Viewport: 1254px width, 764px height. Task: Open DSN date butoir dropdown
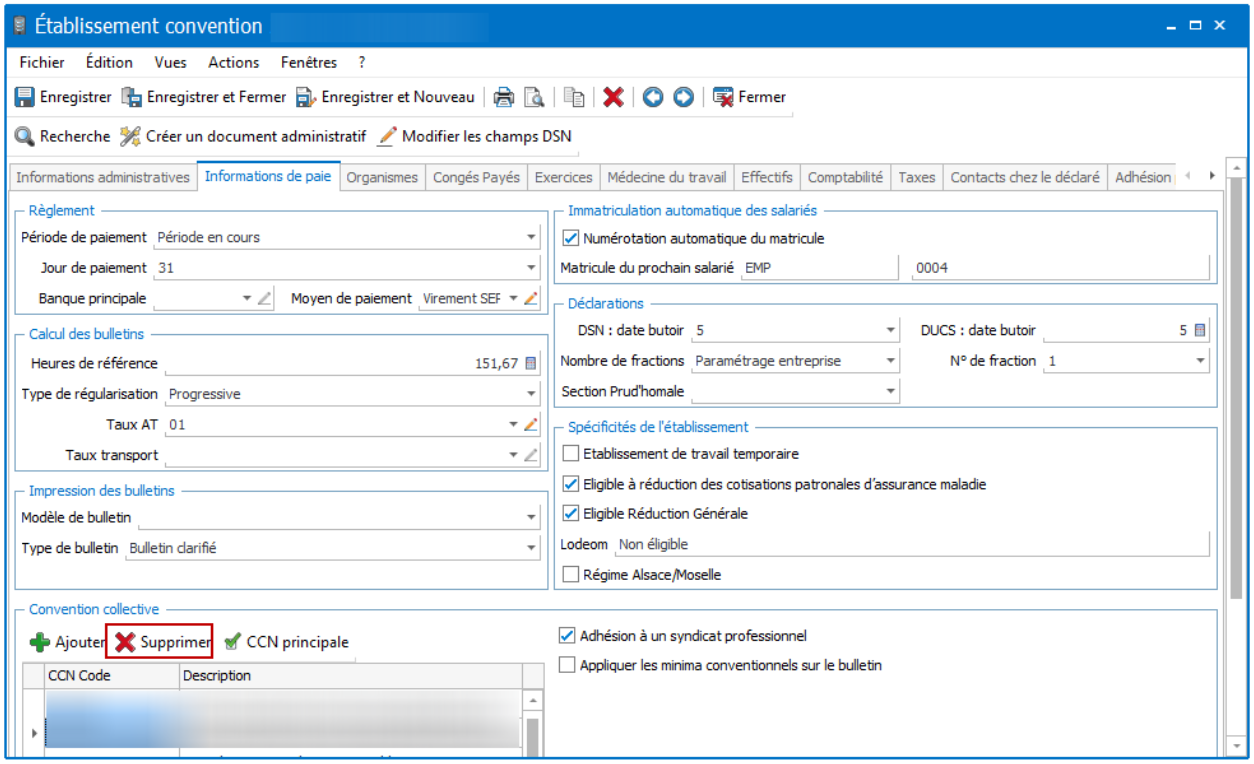click(891, 330)
